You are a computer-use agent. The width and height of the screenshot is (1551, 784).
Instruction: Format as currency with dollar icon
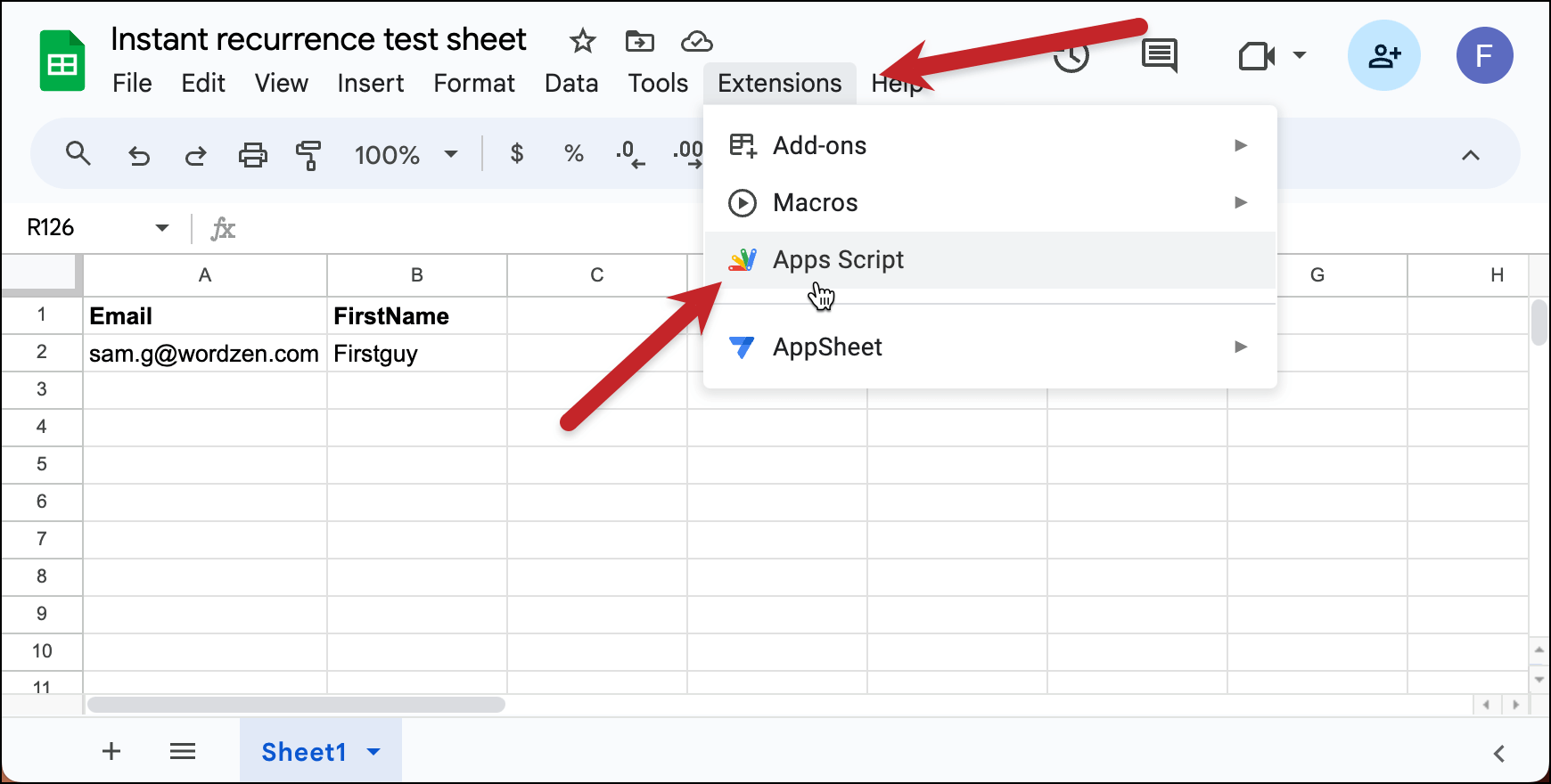tap(517, 154)
